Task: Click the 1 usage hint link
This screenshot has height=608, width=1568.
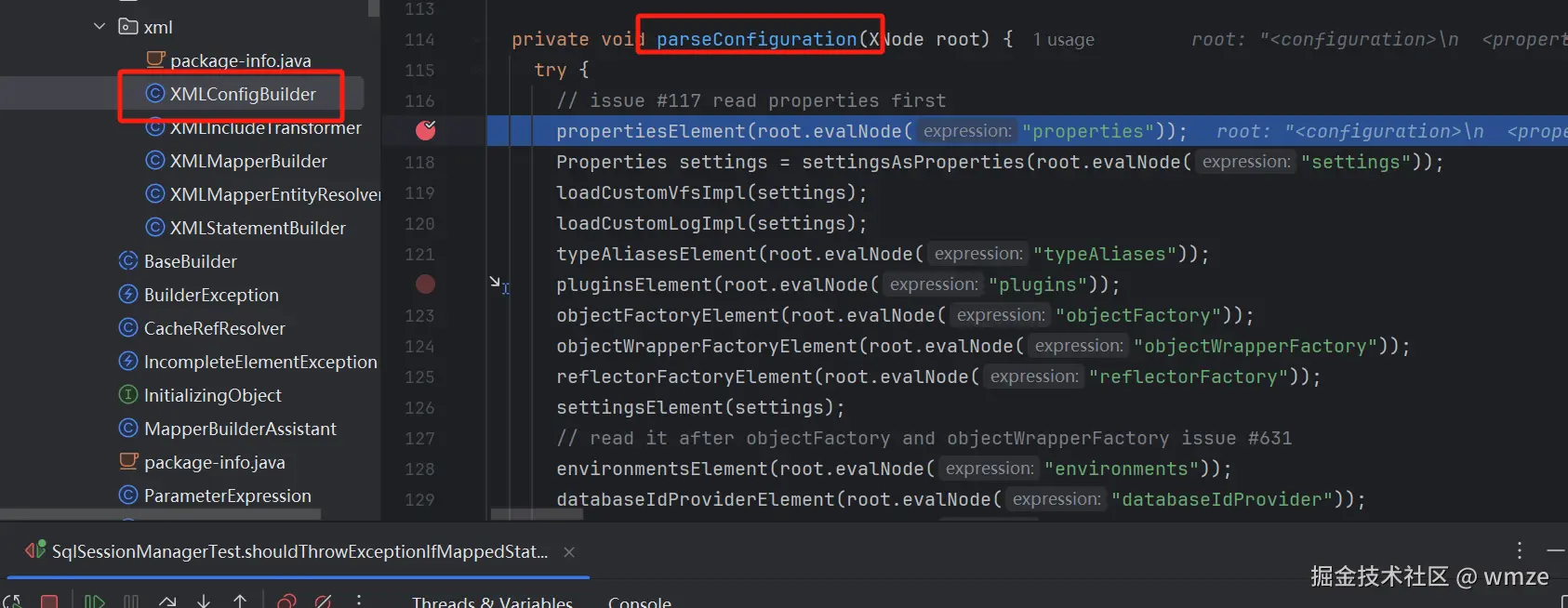Action: (1063, 40)
